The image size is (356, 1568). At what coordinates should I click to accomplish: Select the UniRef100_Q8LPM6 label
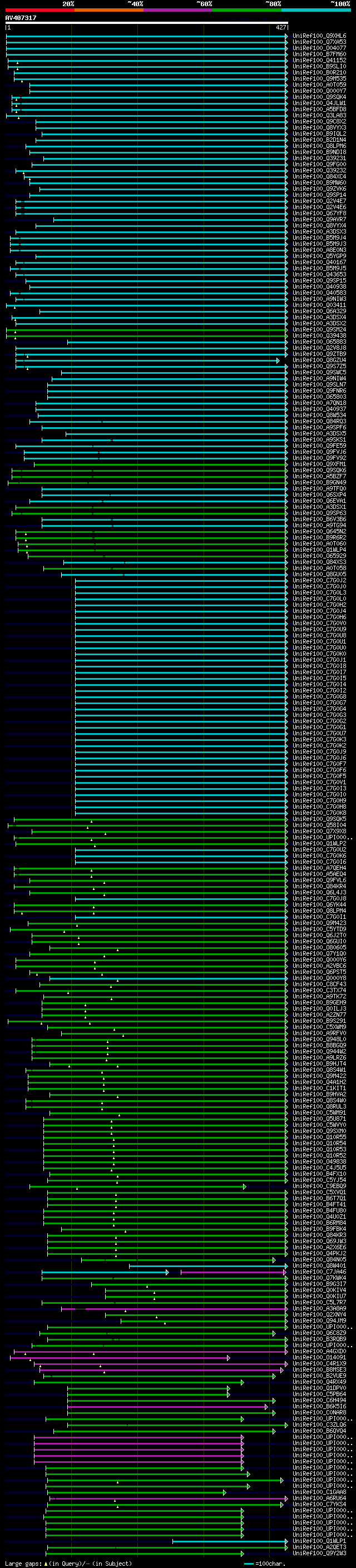click(319, 146)
